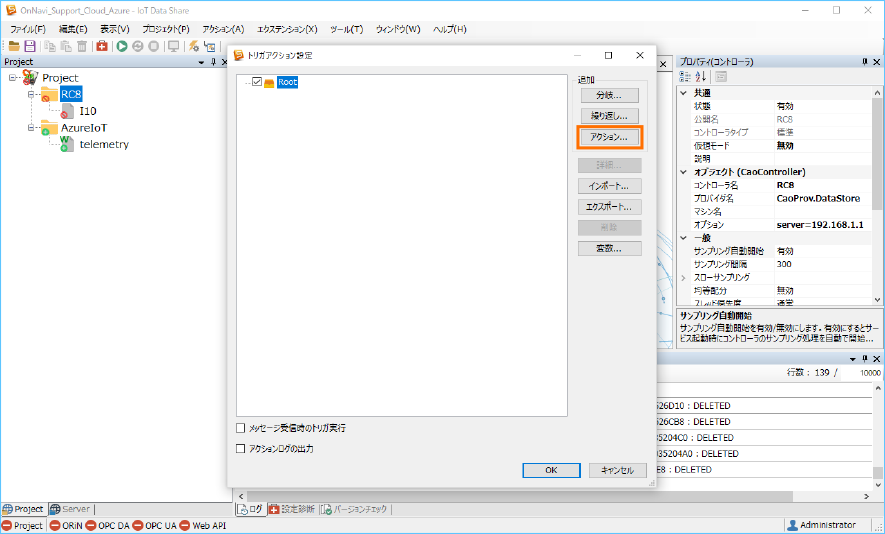
Task: Click the red diagnostics kit toolbar icon
Action: pos(102,46)
